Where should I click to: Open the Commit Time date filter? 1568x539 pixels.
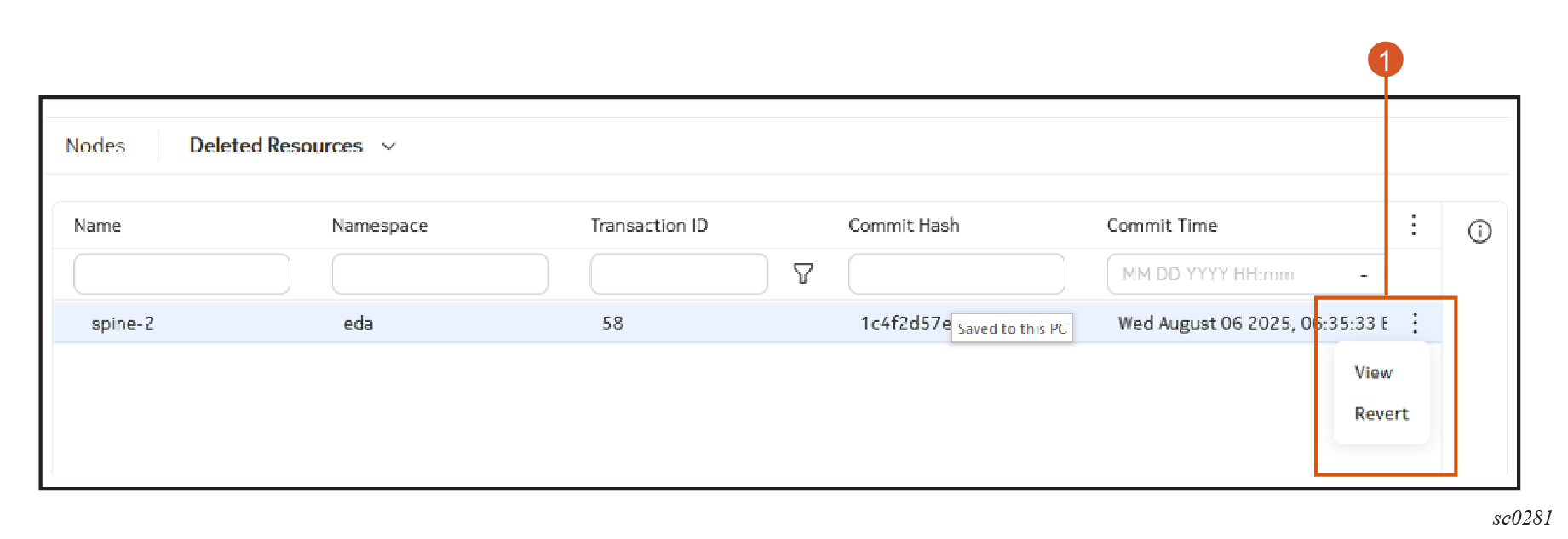tap(1246, 274)
